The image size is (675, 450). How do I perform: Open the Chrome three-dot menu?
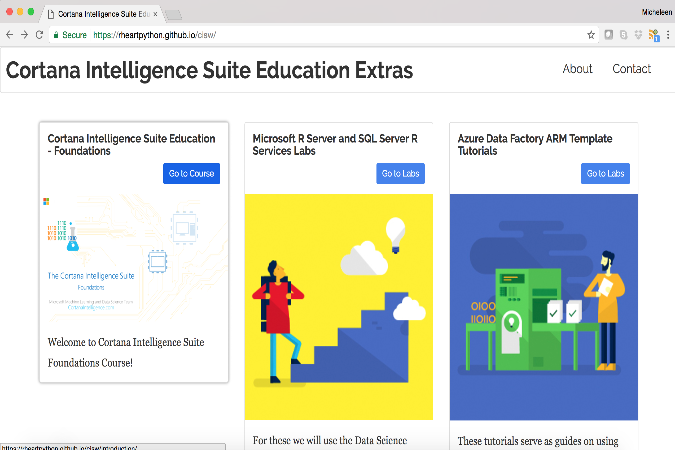pos(666,34)
